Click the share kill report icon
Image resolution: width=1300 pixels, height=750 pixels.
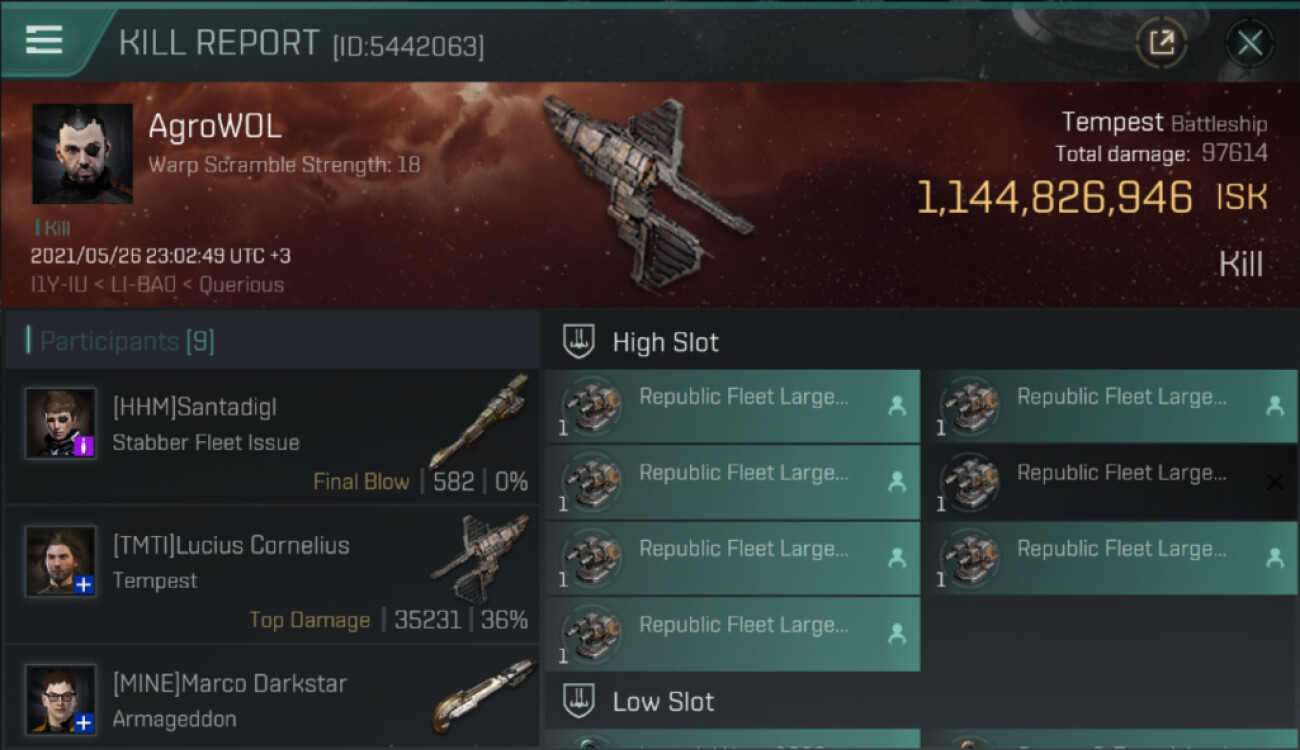1161,42
